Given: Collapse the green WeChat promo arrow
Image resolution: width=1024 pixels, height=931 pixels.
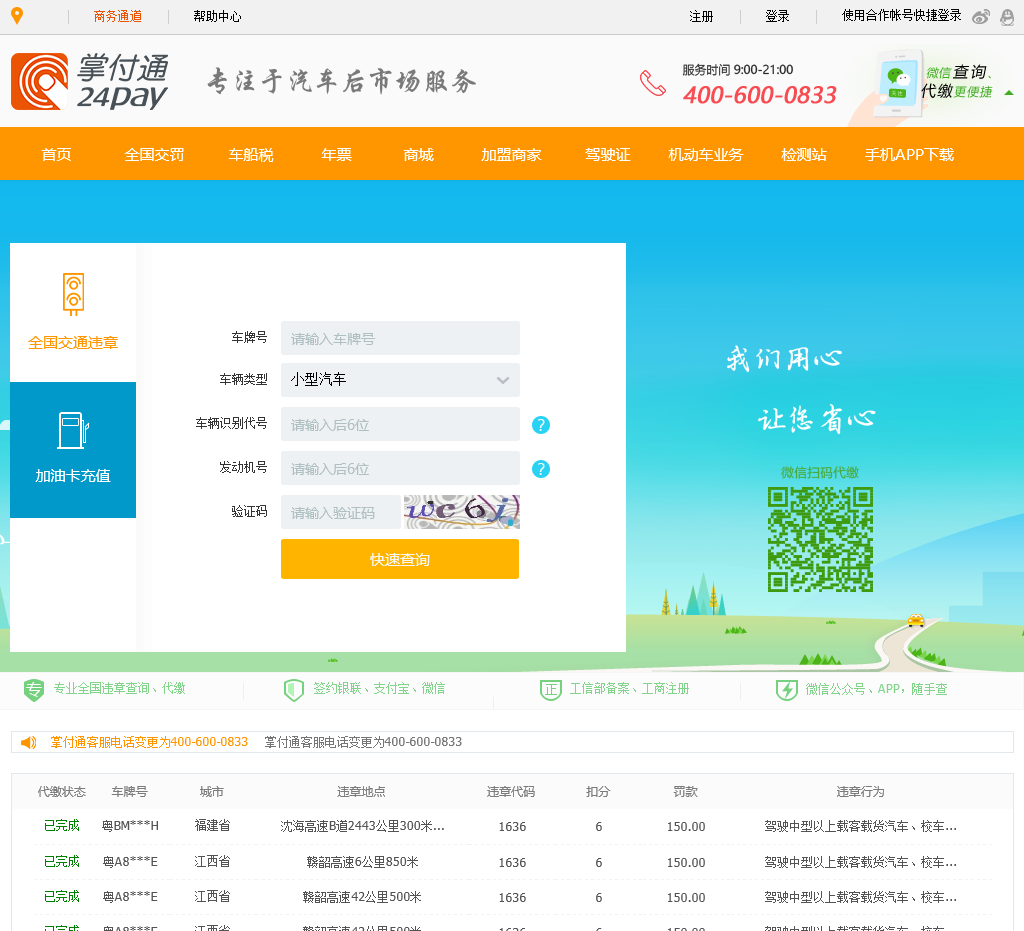Looking at the screenshot, I should 1008,93.
